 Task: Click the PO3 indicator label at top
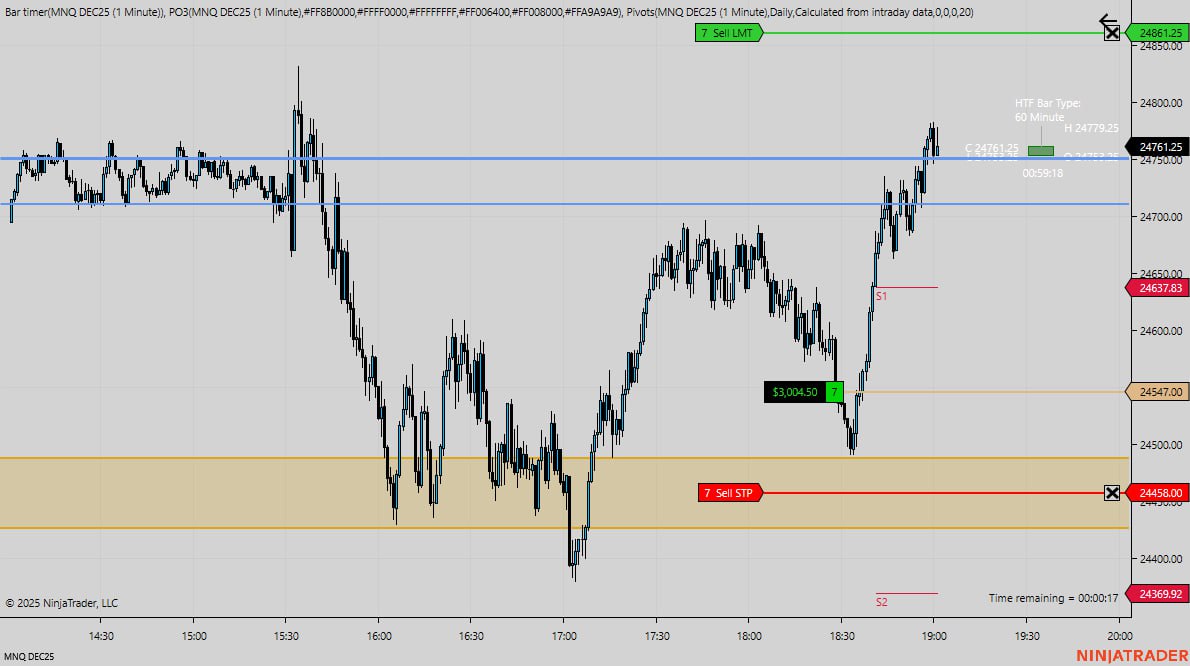coord(395,12)
